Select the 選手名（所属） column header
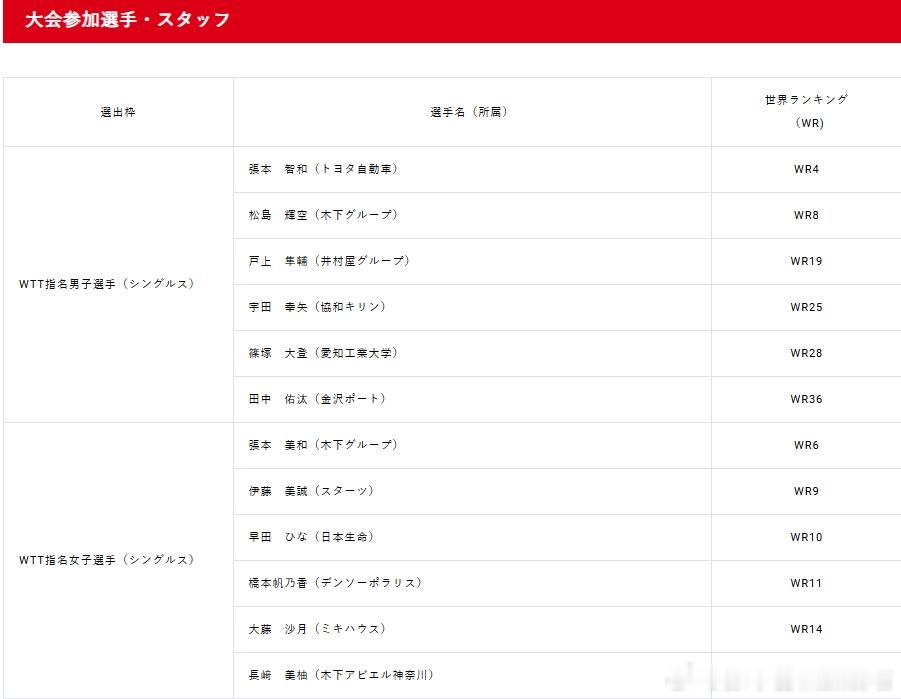 pyautogui.click(x=470, y=112)
